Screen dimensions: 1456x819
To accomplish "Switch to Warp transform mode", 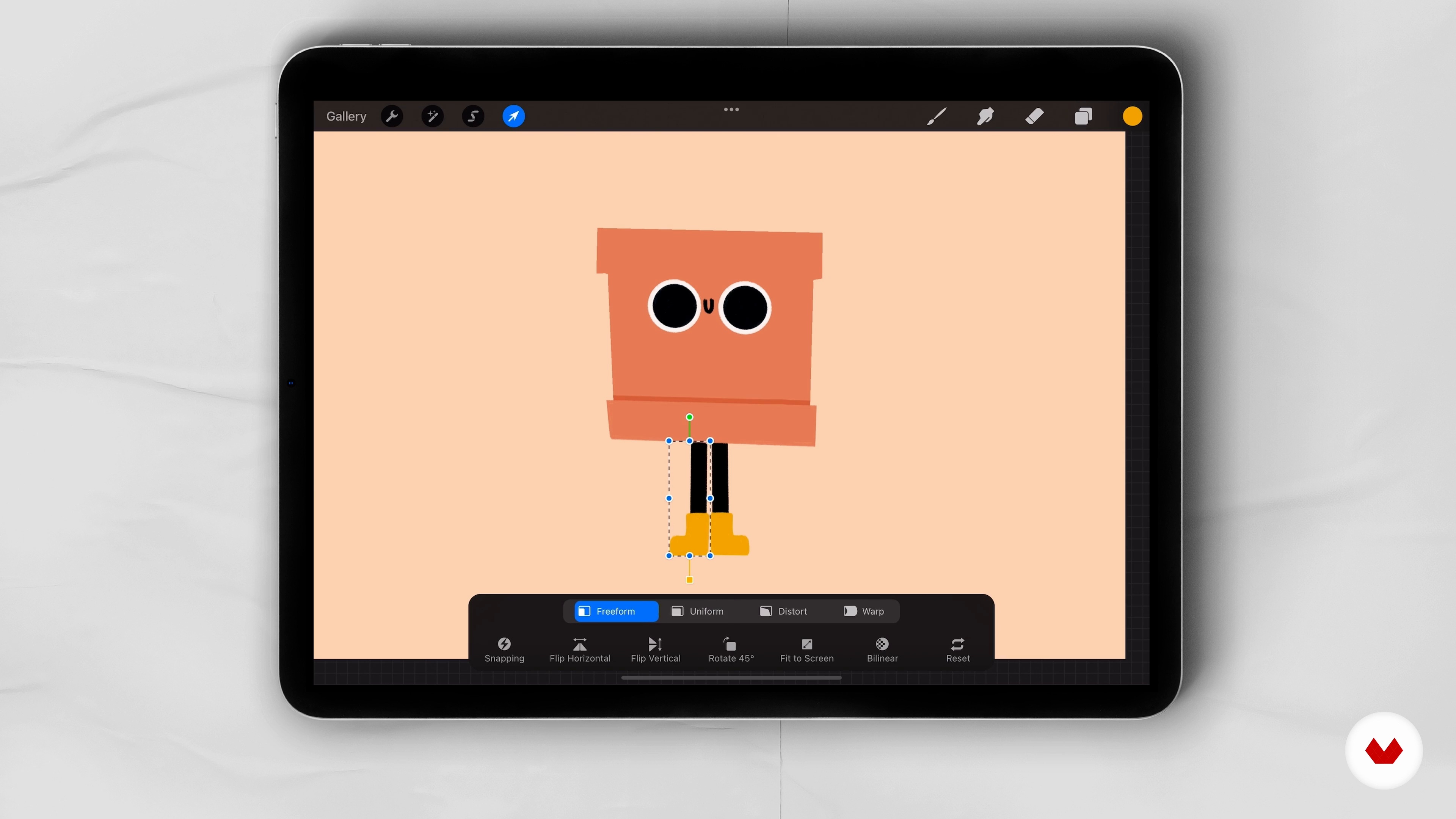I will (x=864, y=611).
